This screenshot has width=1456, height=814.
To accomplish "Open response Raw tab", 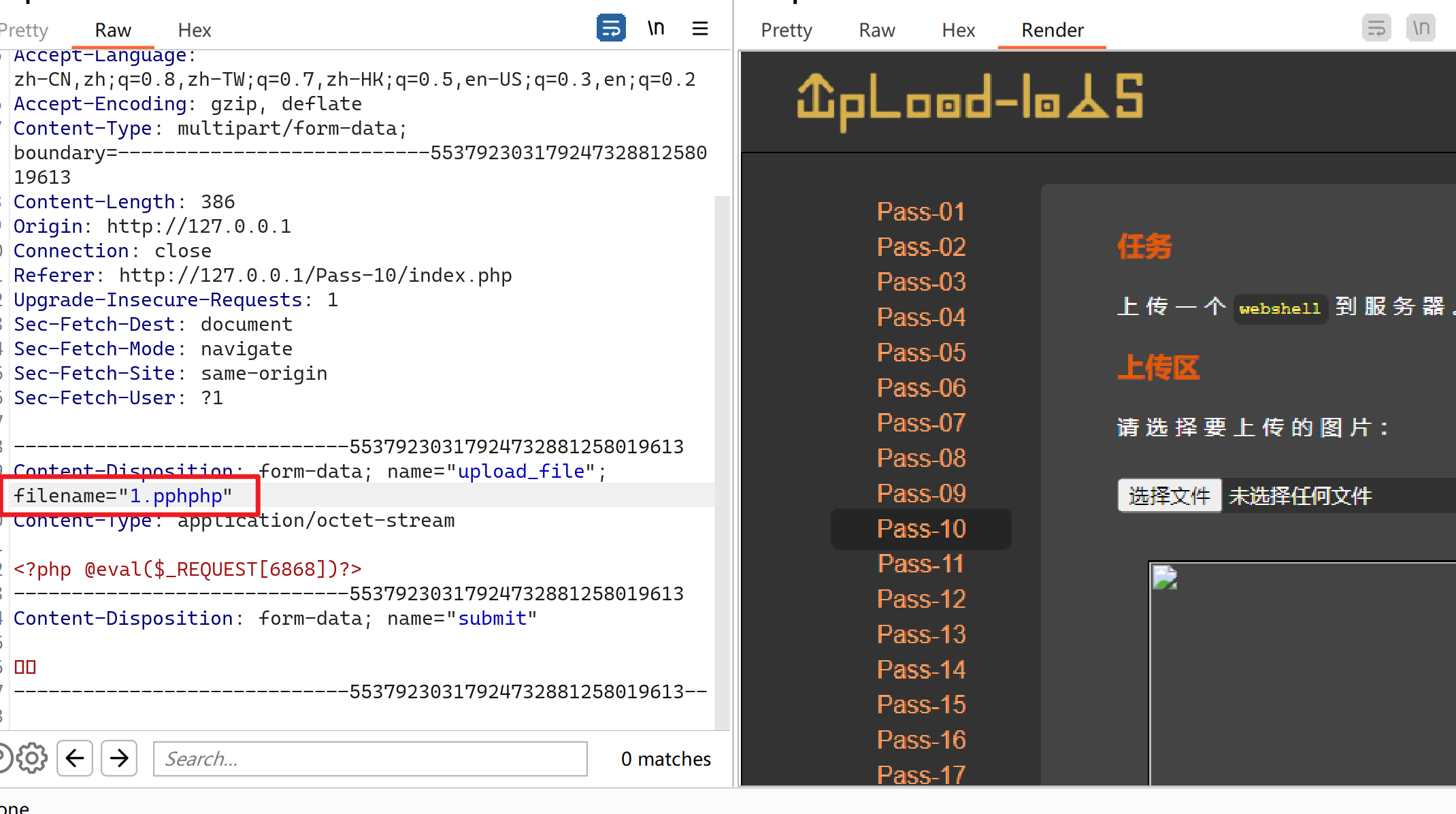I will coord(877,30).
